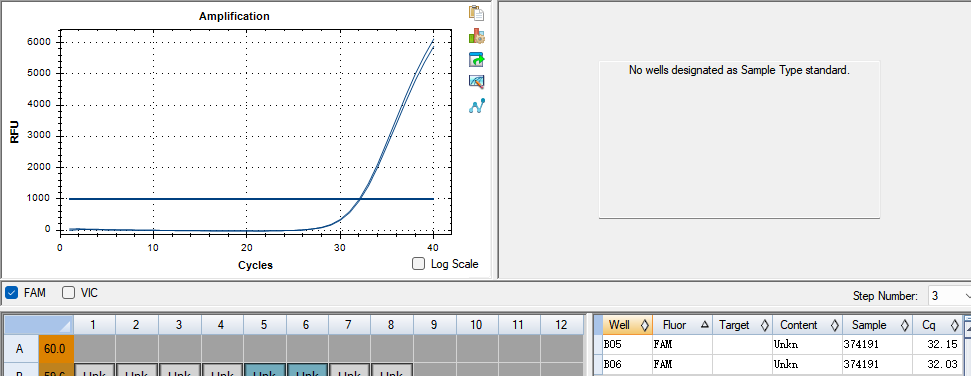Select plate column 1 header
This screenshot has height=376, width=971.
coord(94,325)
